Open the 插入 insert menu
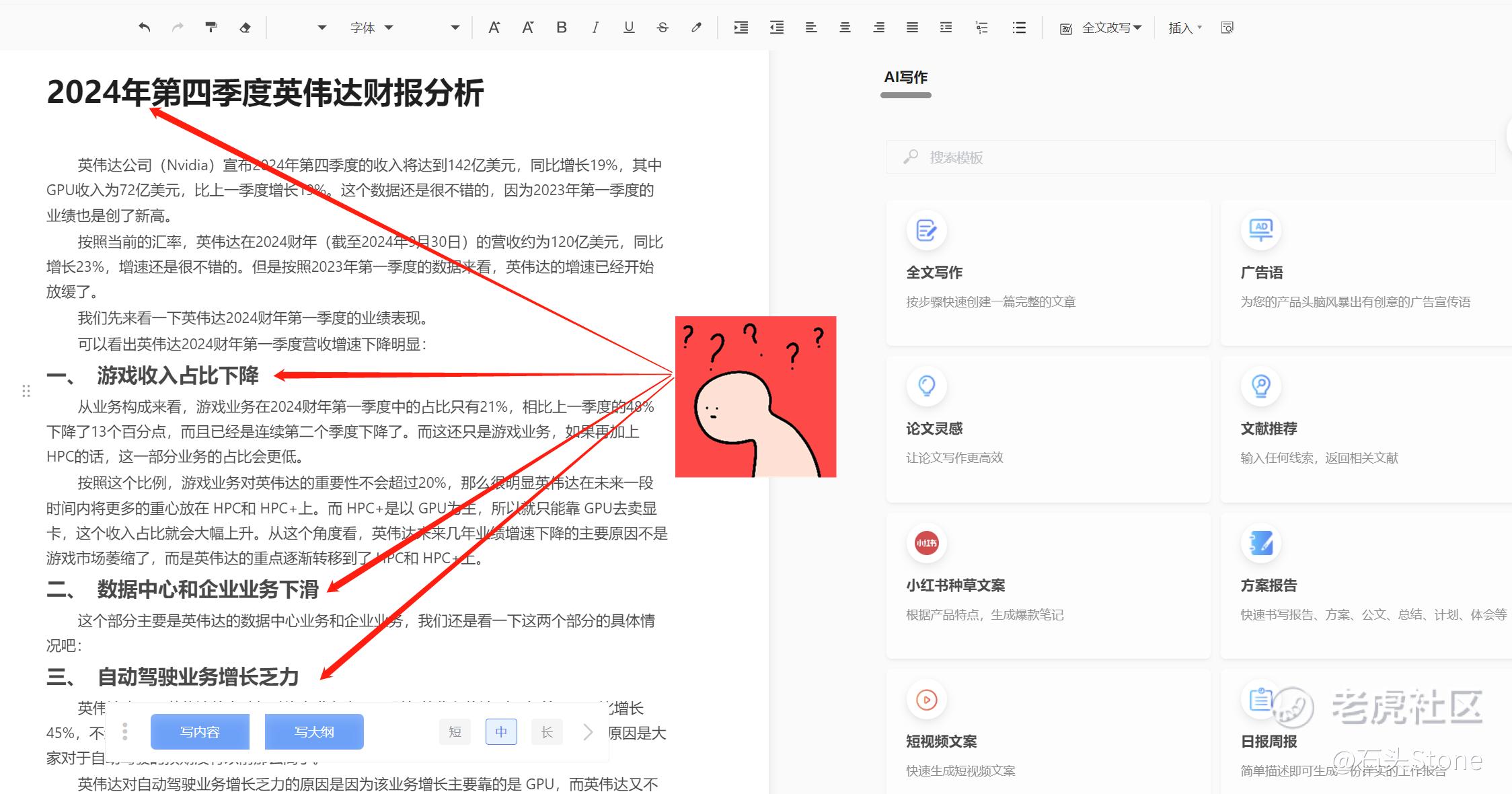 point(1184,28)
